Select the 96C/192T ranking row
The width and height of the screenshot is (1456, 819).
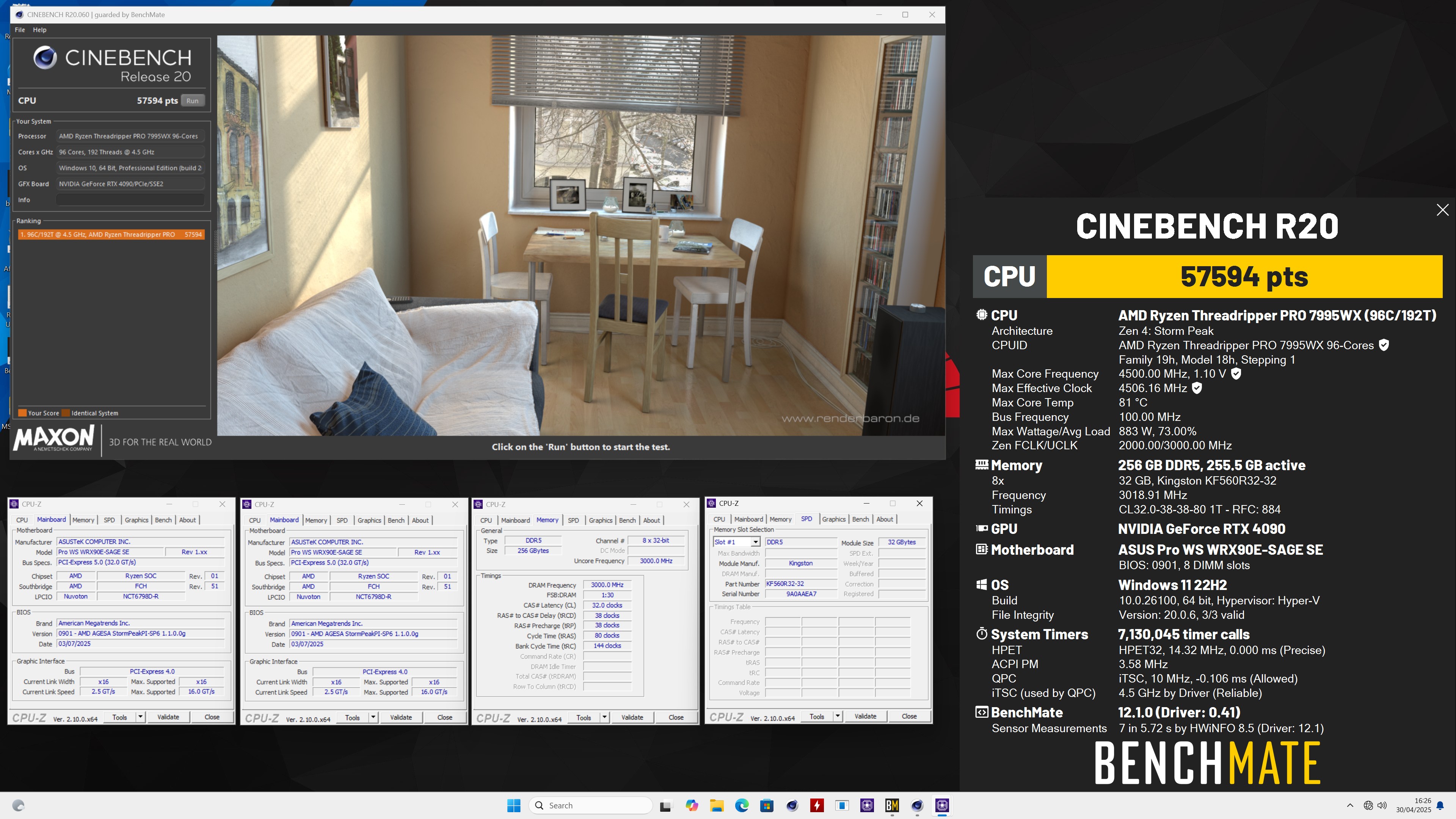[111, 235]
